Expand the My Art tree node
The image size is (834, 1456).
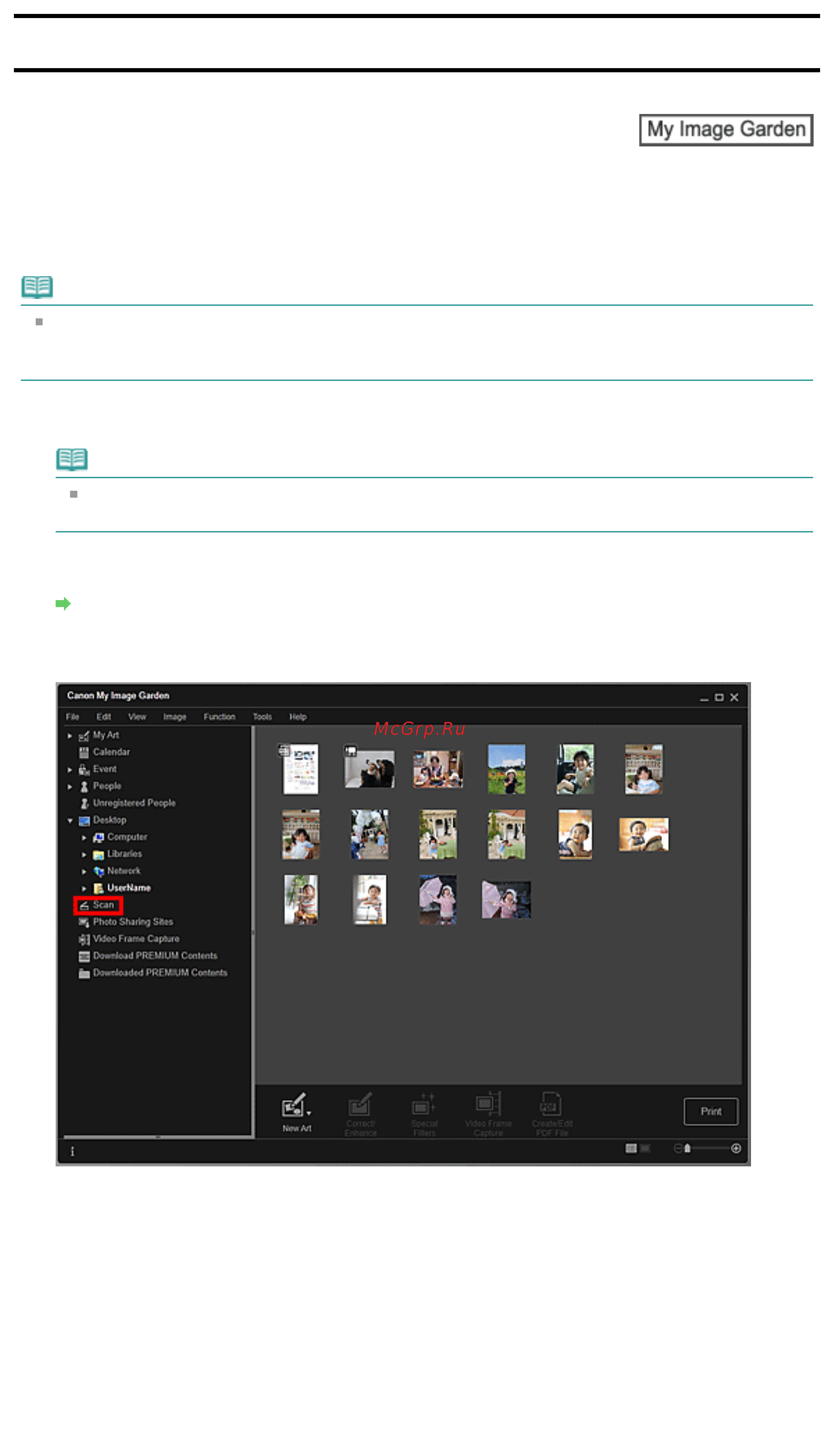pos(70,735)
